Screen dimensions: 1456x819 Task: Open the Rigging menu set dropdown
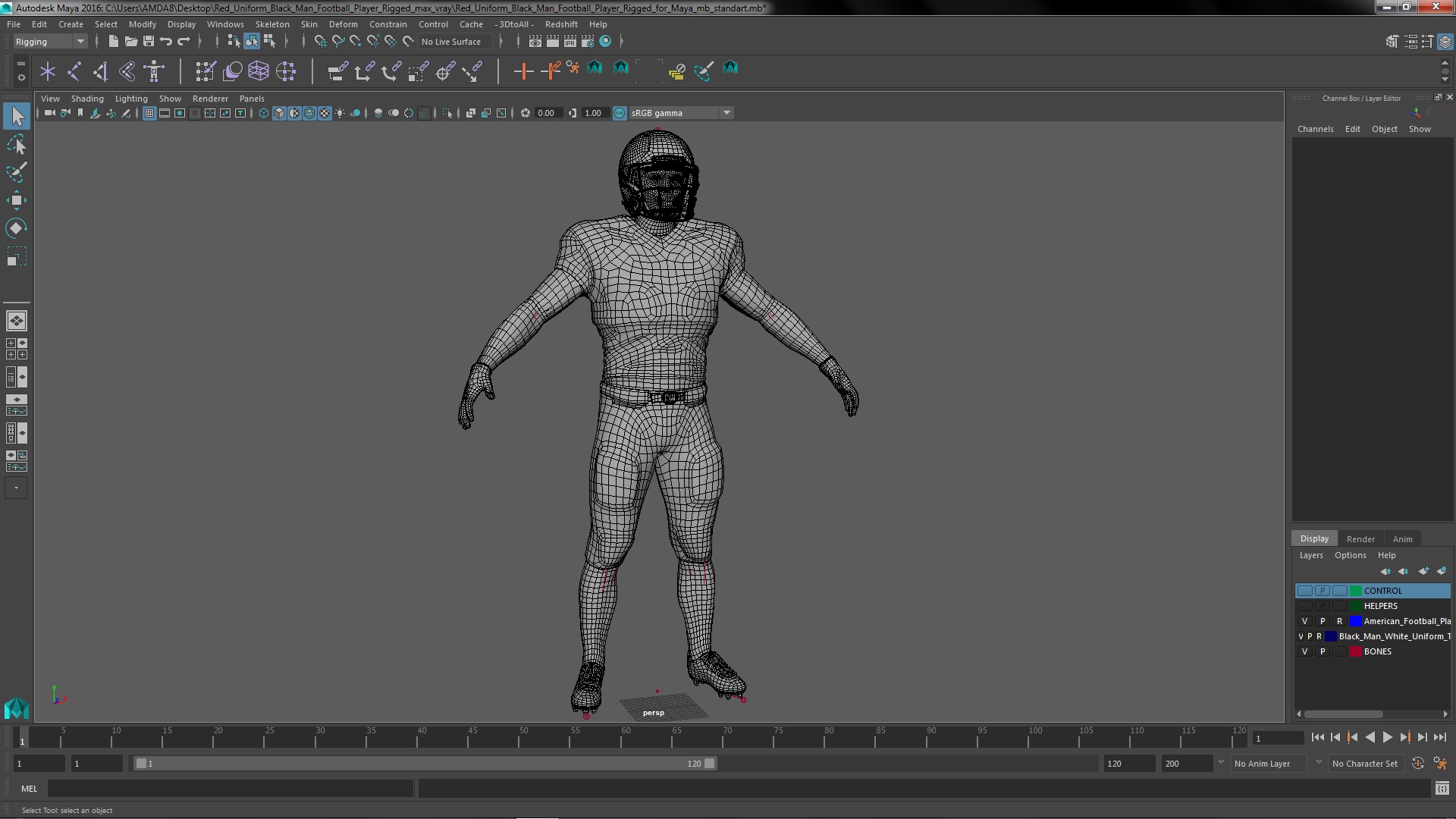[49, 42]
